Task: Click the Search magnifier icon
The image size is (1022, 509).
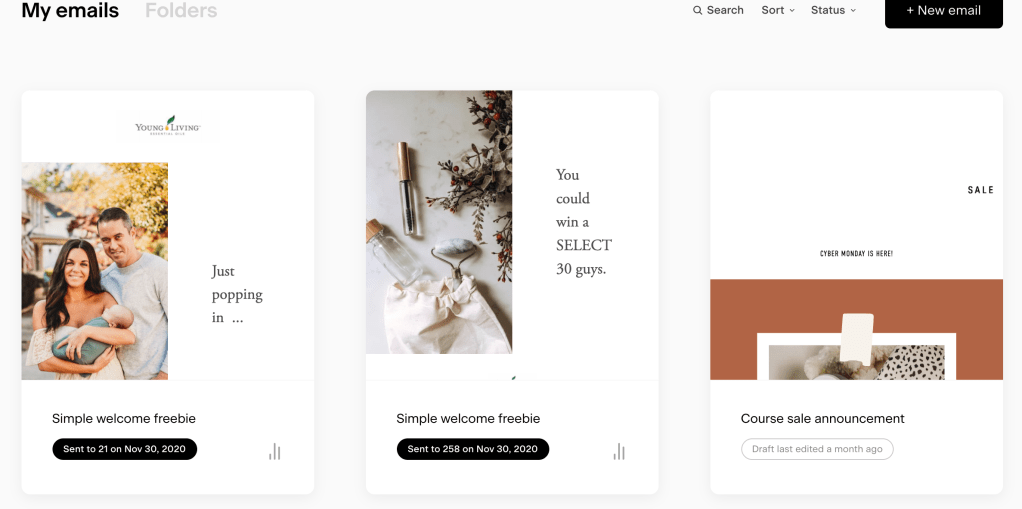Action: pos(698,10)
